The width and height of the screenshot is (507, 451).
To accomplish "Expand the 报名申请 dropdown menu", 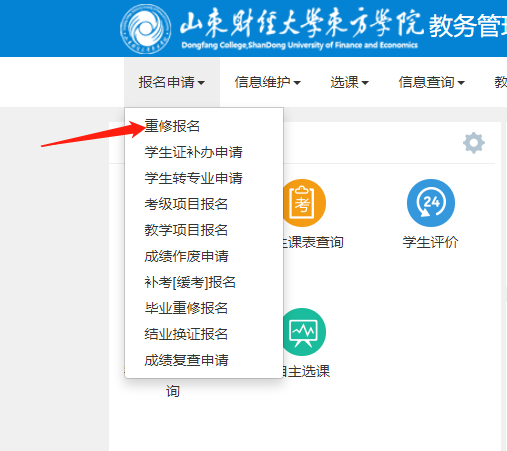I will tap(172, 82).
